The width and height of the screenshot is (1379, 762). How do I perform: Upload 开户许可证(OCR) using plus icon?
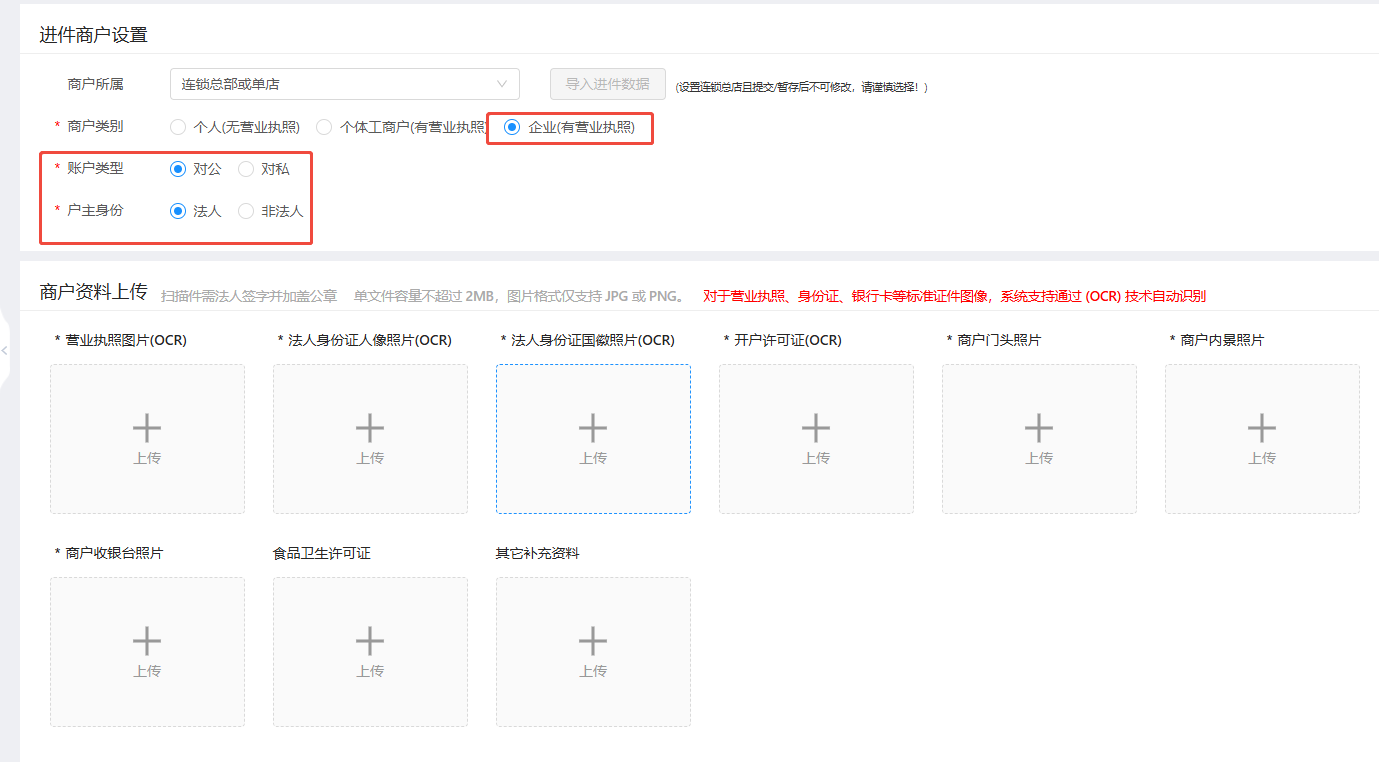point(816,428)
